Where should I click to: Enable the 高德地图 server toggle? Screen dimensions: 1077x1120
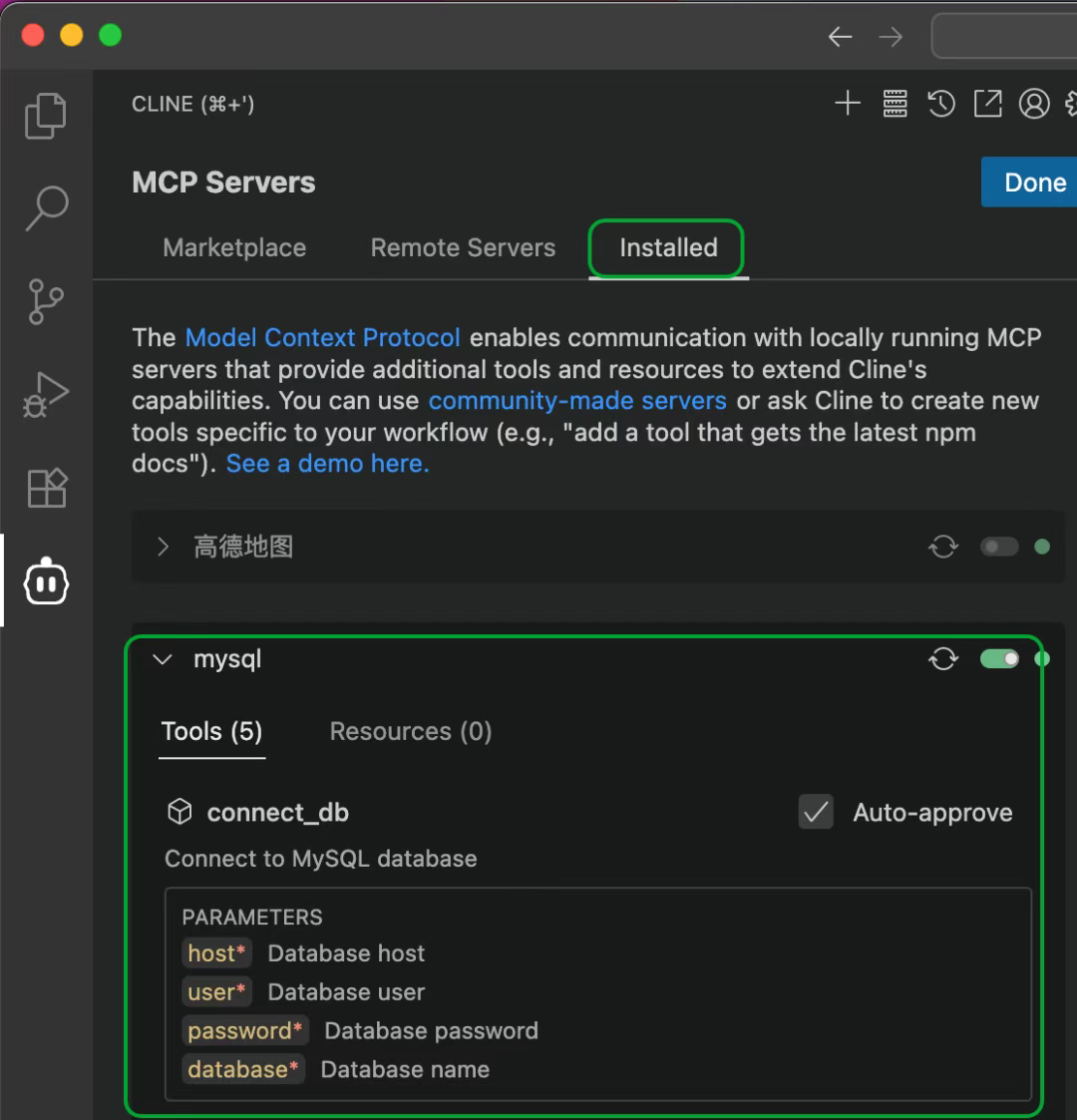tap(999, 547)
